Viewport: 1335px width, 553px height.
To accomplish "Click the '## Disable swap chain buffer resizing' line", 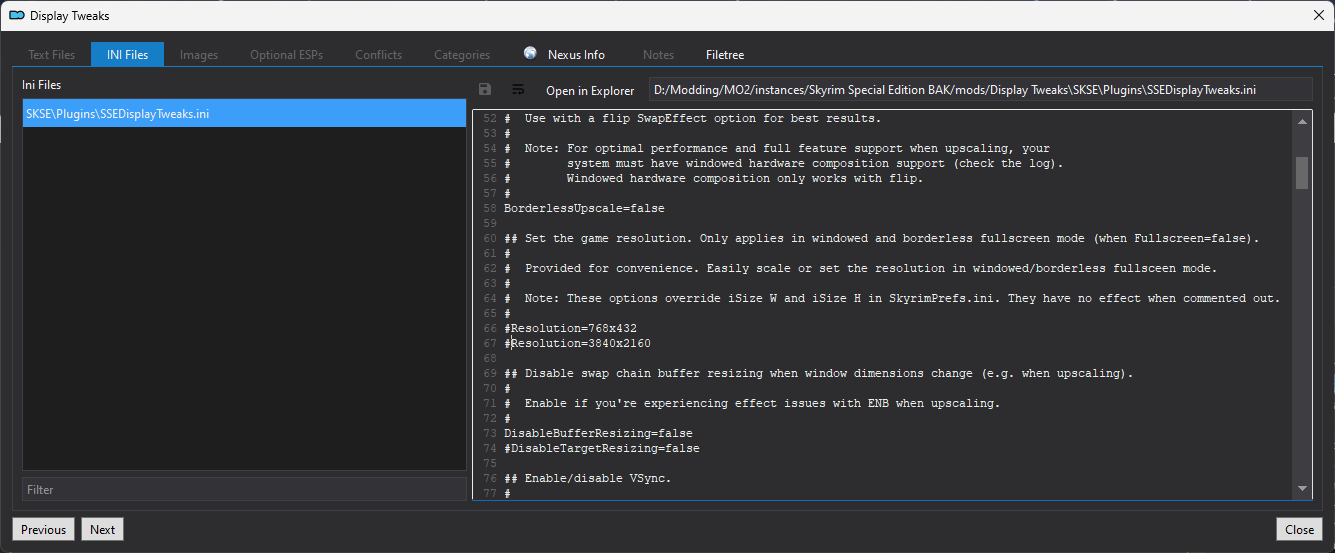I will pyautogui.click(x=819, y=373).
